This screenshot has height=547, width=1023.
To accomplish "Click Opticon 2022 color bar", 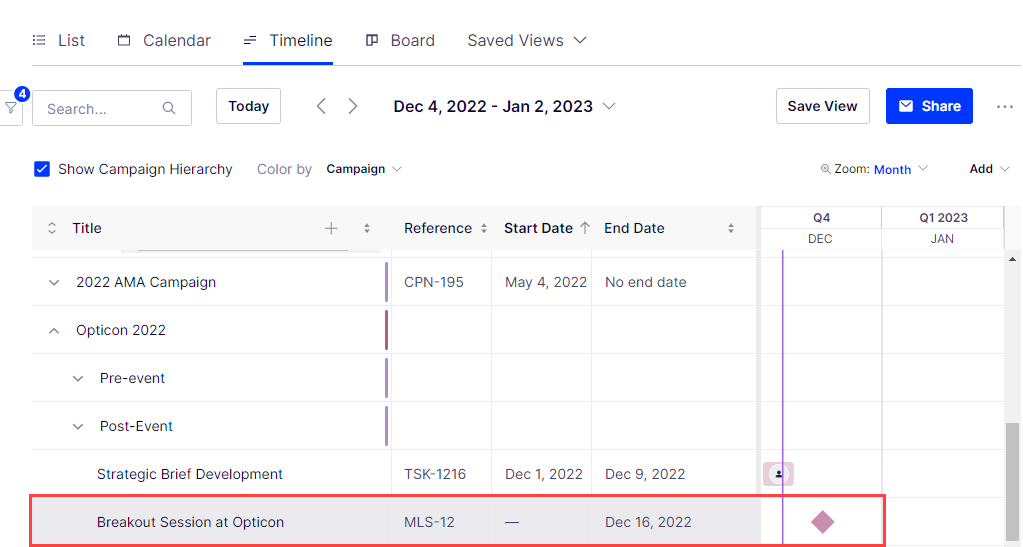I will 386,330.
